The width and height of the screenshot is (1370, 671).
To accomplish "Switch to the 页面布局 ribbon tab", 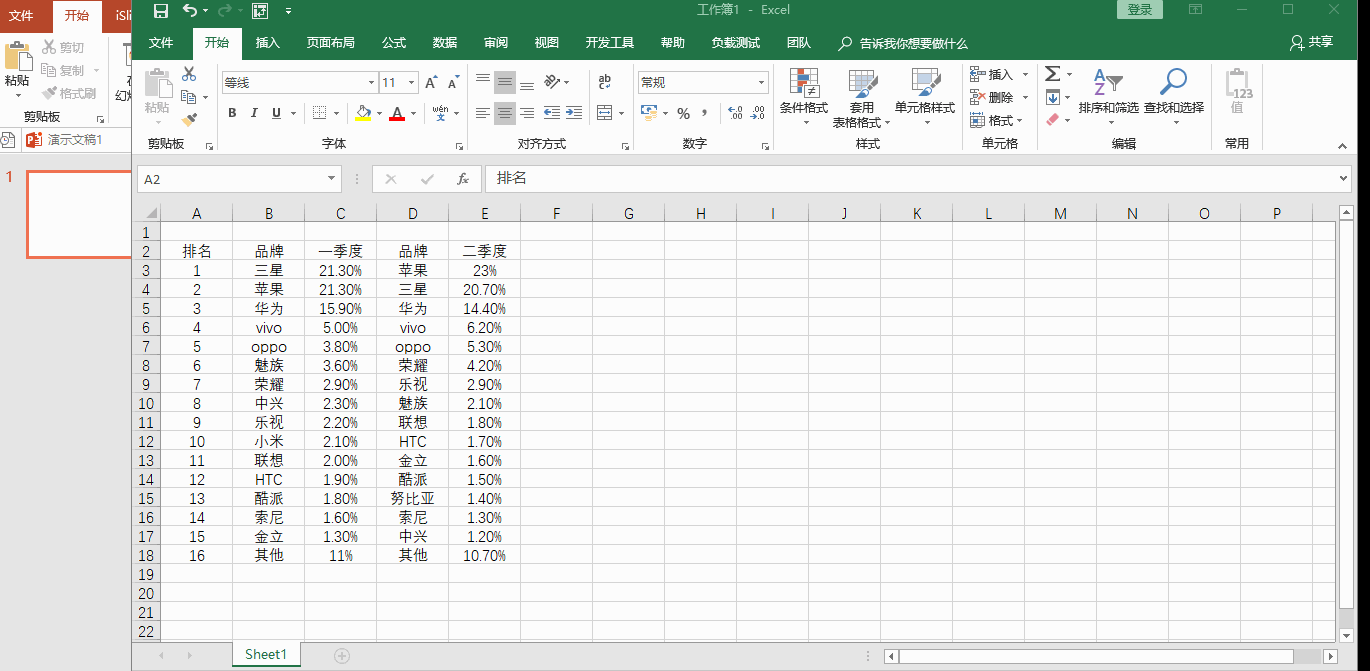I will pyautogui.click(x=330, y=43).
